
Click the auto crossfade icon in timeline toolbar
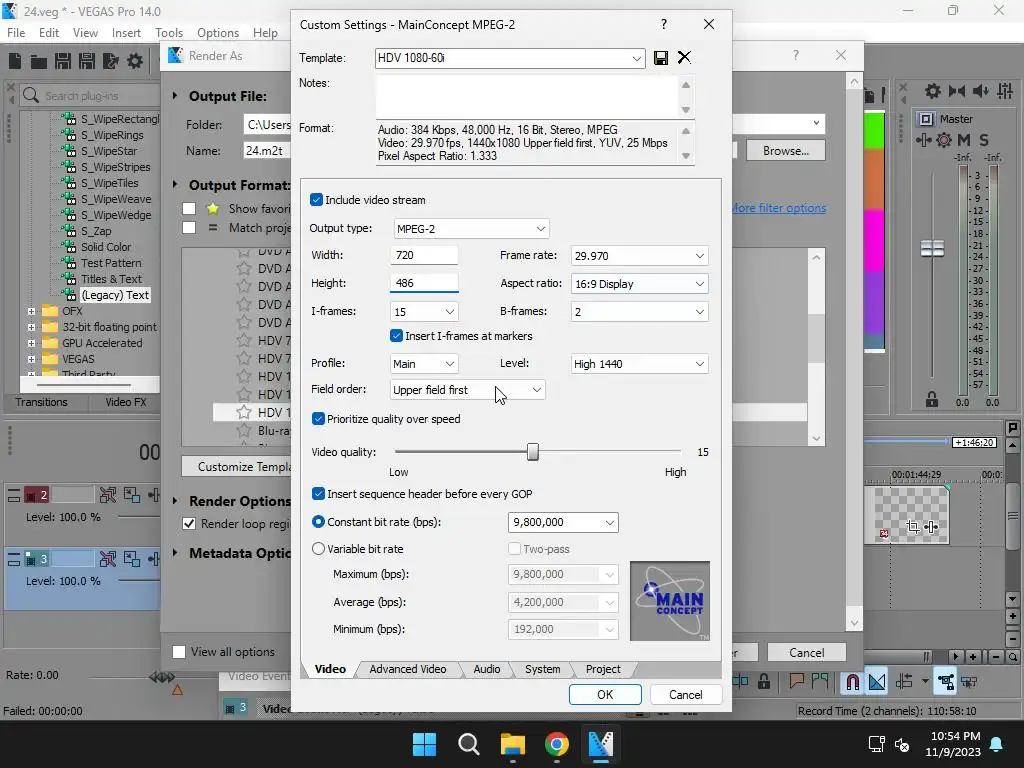876,682
